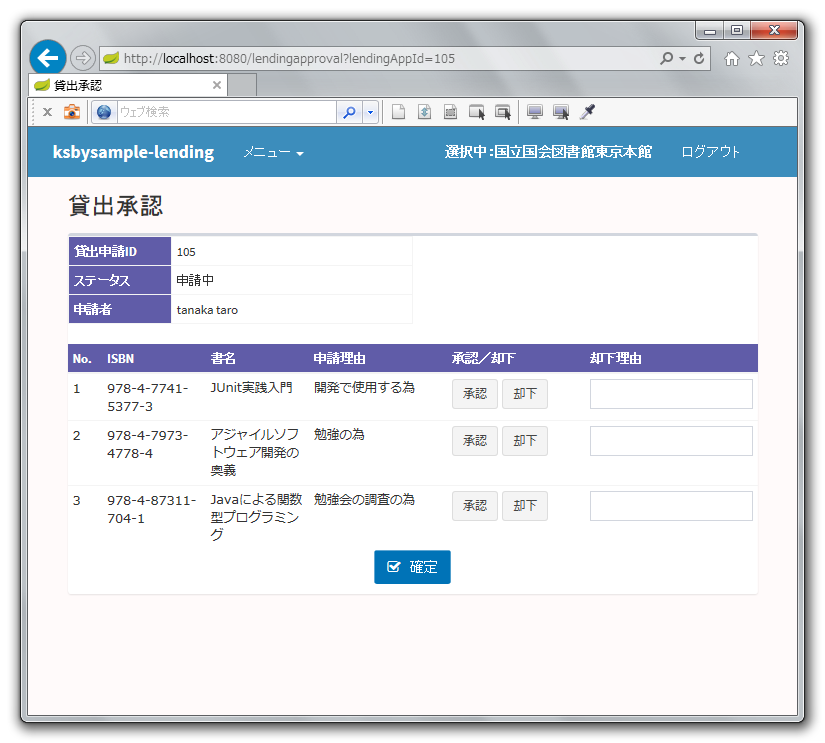
Task: Click the 貸出申請ID value 105
Action: 186,252
